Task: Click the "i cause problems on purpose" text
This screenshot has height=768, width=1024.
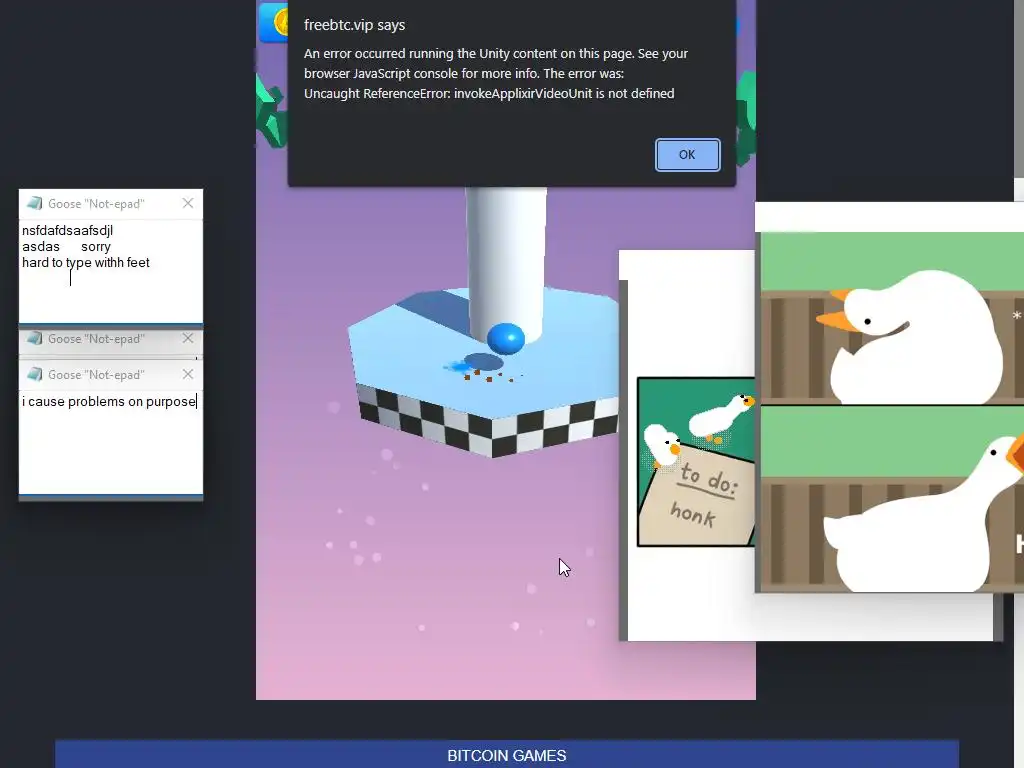Action: coord(109,402)
